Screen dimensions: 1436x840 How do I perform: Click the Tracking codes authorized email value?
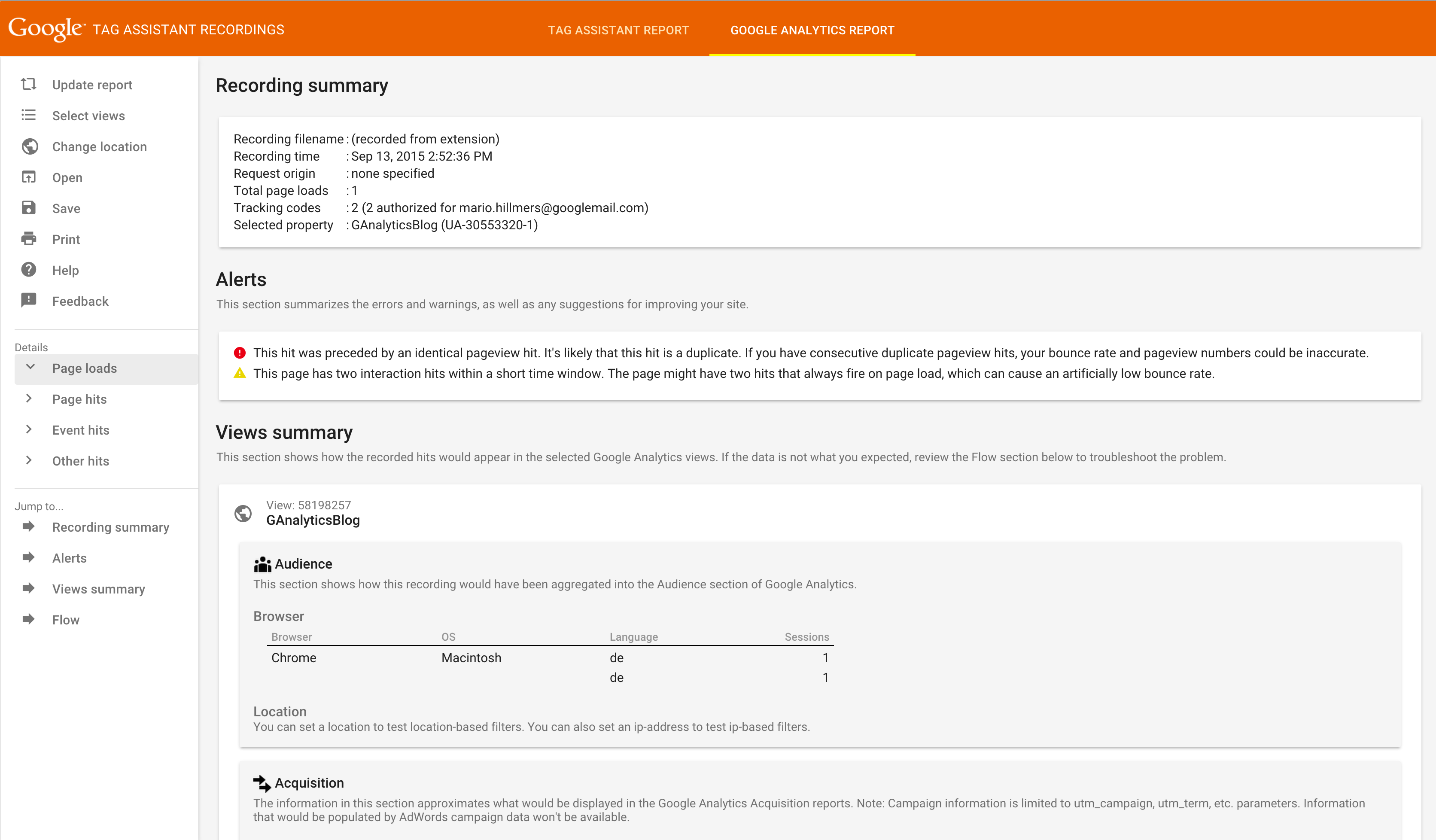point(500,208)
